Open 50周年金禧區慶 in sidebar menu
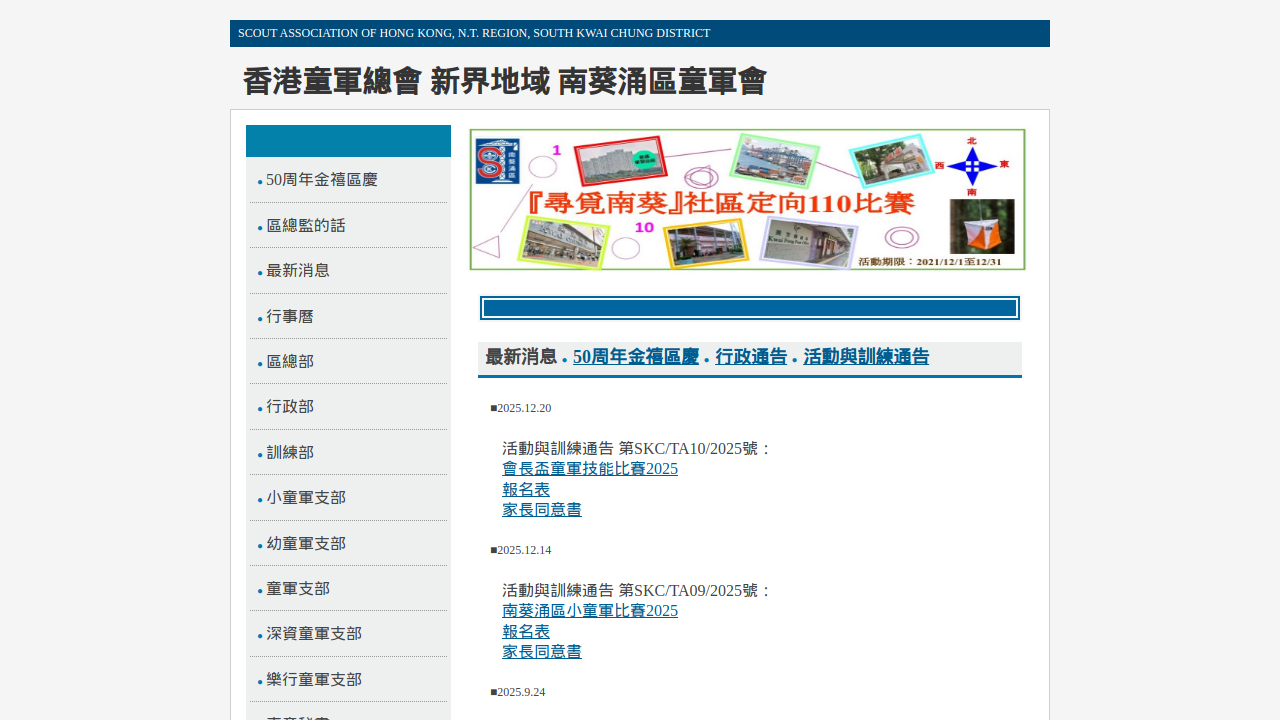Image resolution: width=1280 pixels, height=720 pixels. click(321, 180)
